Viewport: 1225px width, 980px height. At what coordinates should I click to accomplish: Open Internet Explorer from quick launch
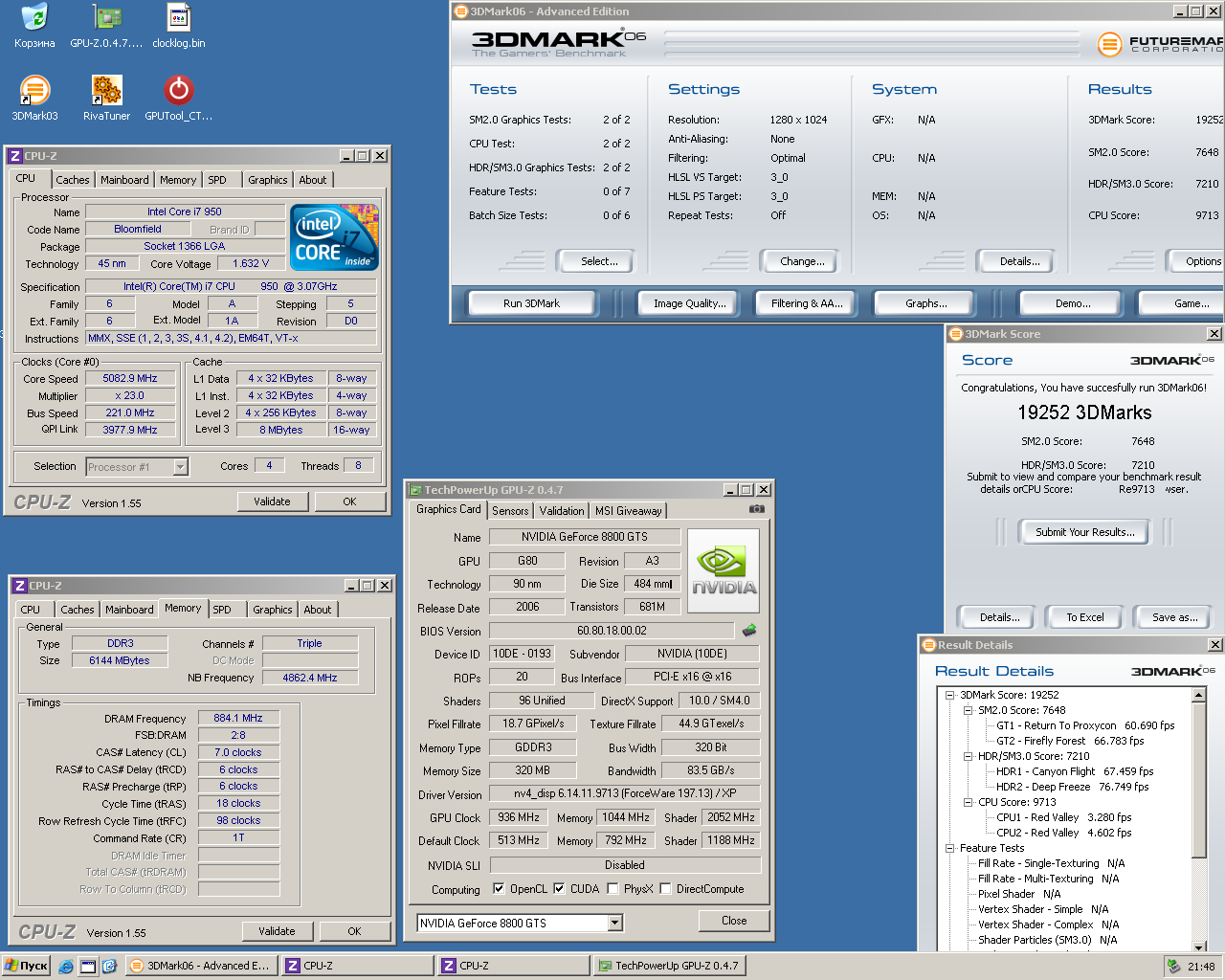tap(66, 967)
